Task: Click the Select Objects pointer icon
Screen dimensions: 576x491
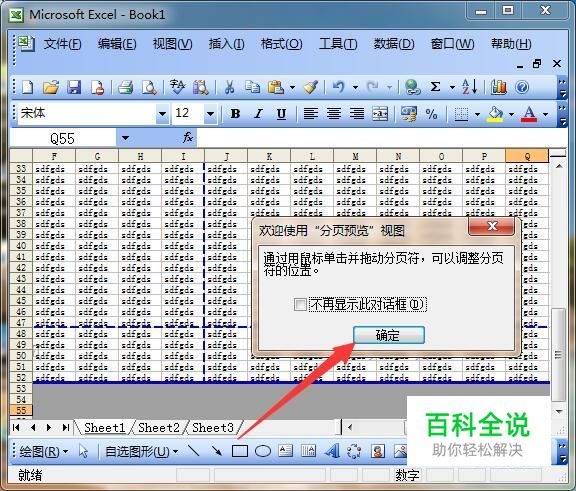Action: pyautogui.click(x=83, y=451)
